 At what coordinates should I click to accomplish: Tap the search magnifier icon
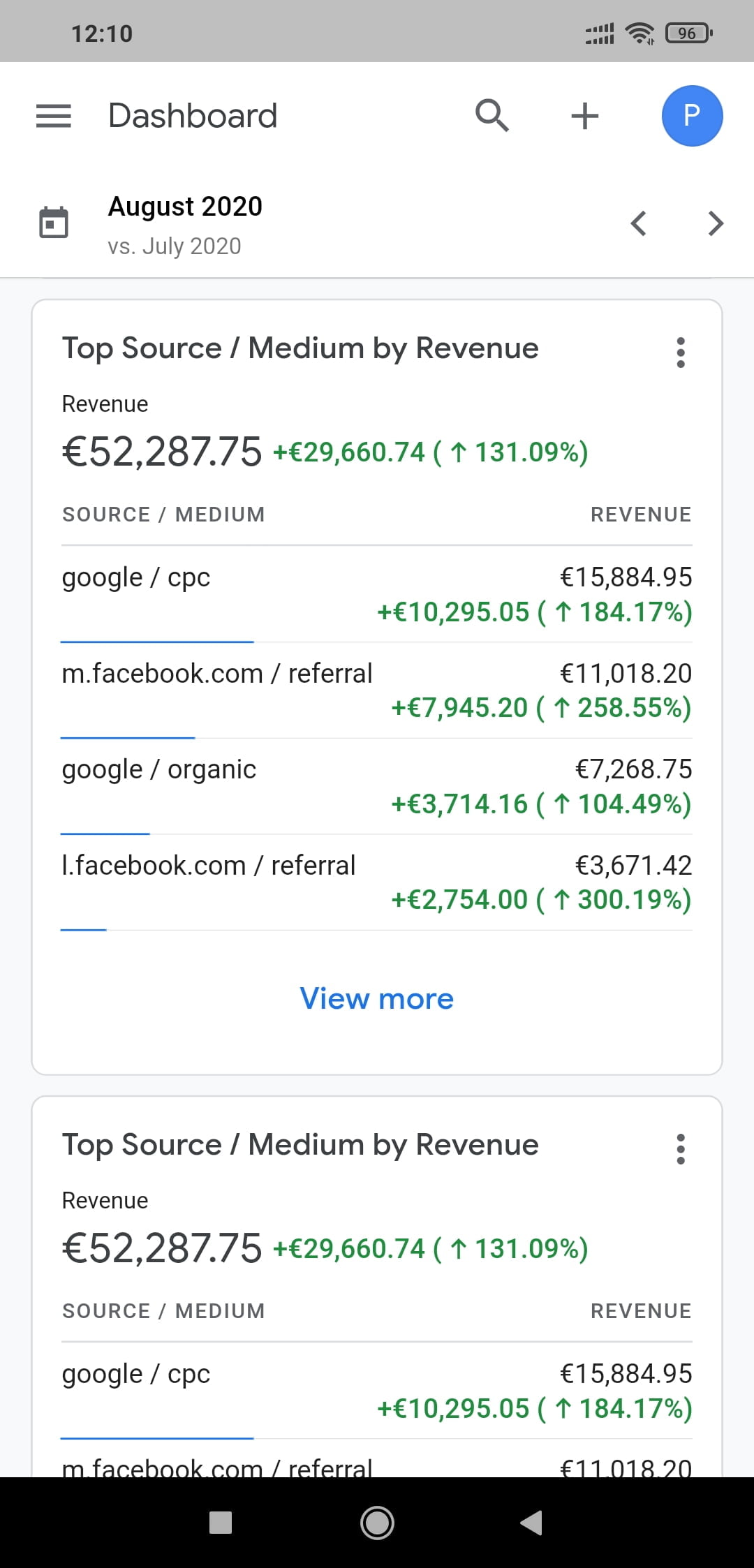[x=492, y=116]
